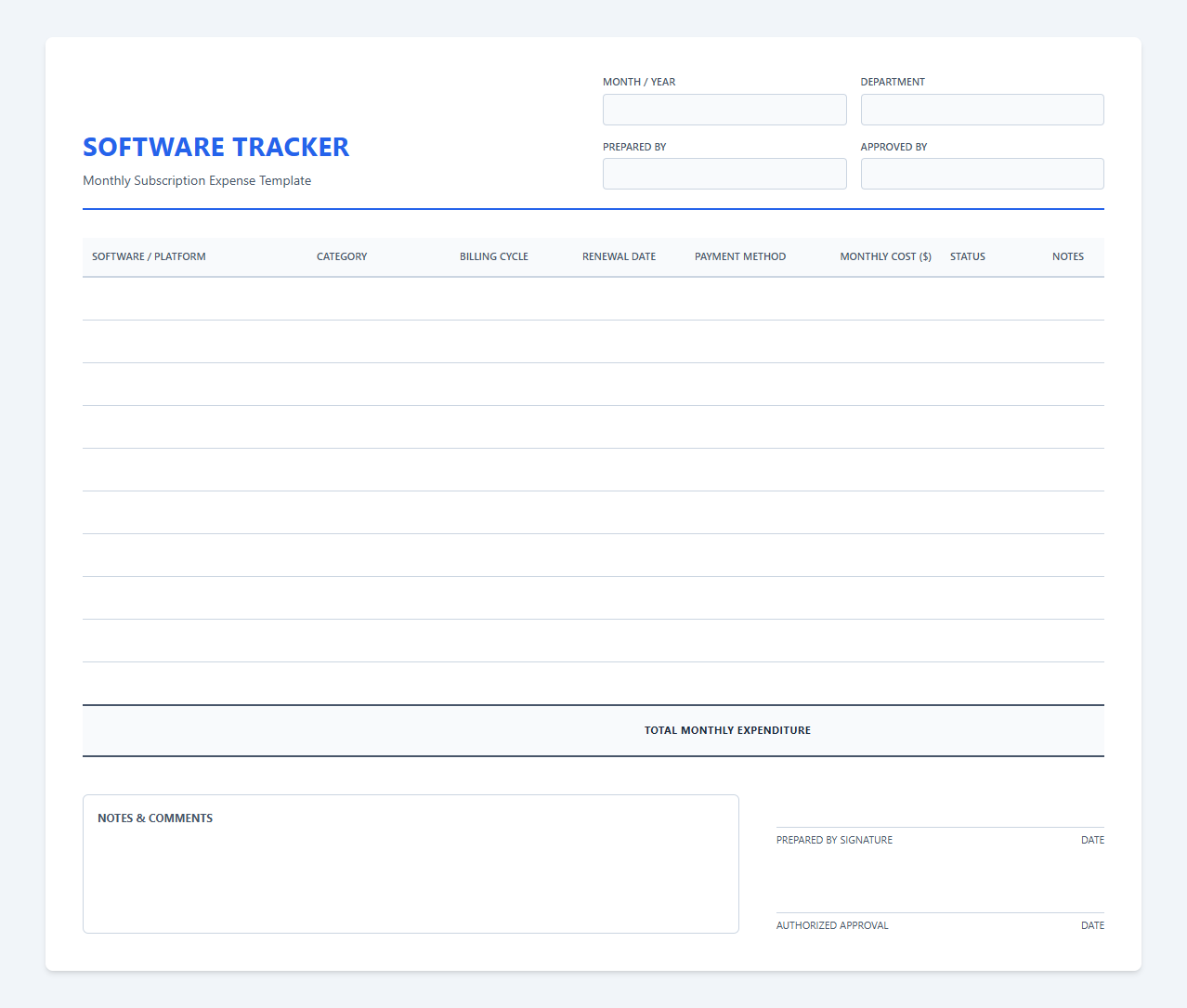Focus the Approved By input field

click(x=982, y=174)
